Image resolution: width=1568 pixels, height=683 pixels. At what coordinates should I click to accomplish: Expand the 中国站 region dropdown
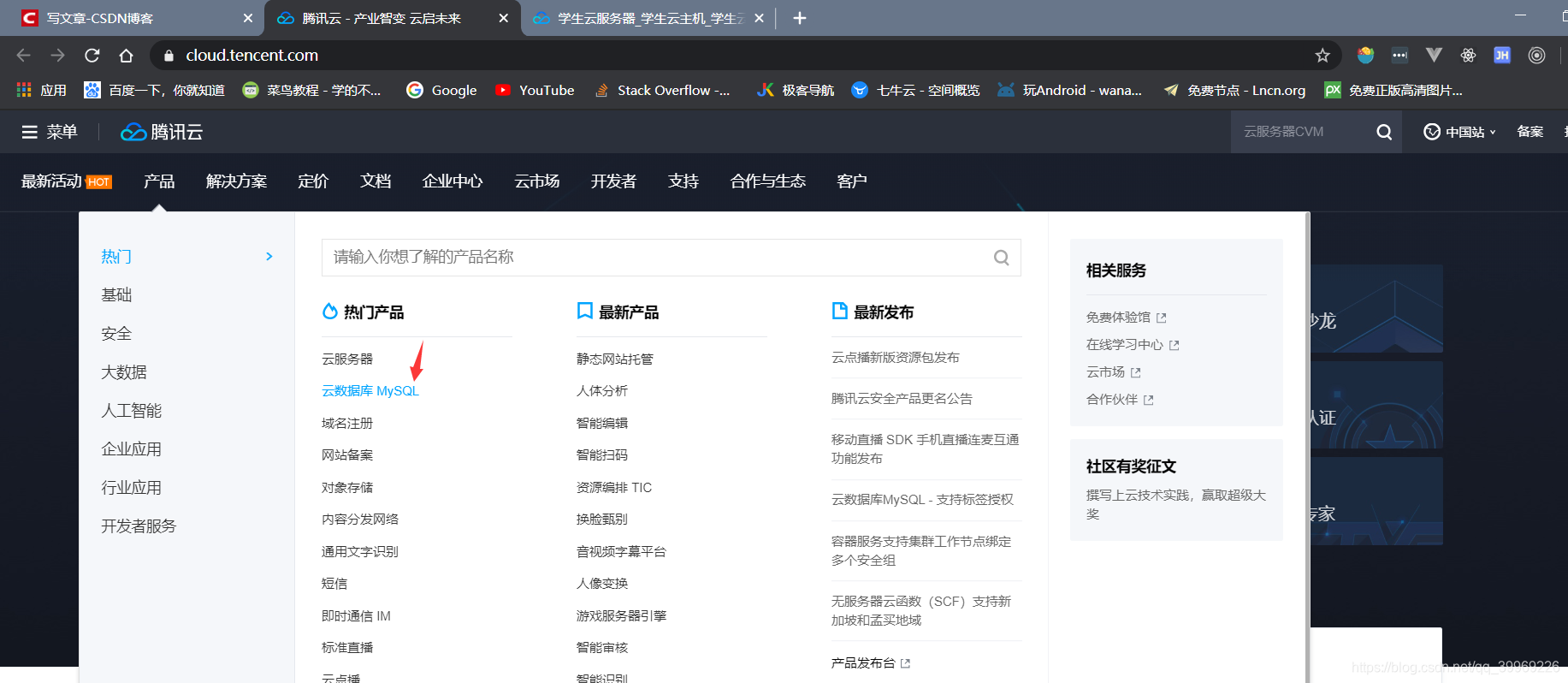coord(1459,132)
